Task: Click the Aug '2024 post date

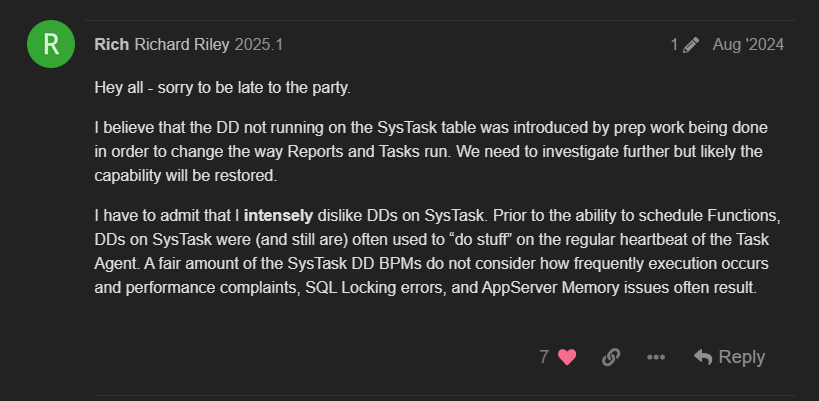Action: (748, 45)
